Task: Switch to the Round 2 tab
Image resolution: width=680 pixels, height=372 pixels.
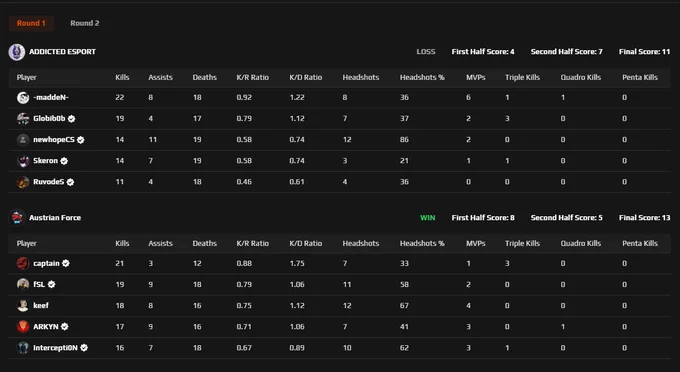Action: (x=85, y=23)
